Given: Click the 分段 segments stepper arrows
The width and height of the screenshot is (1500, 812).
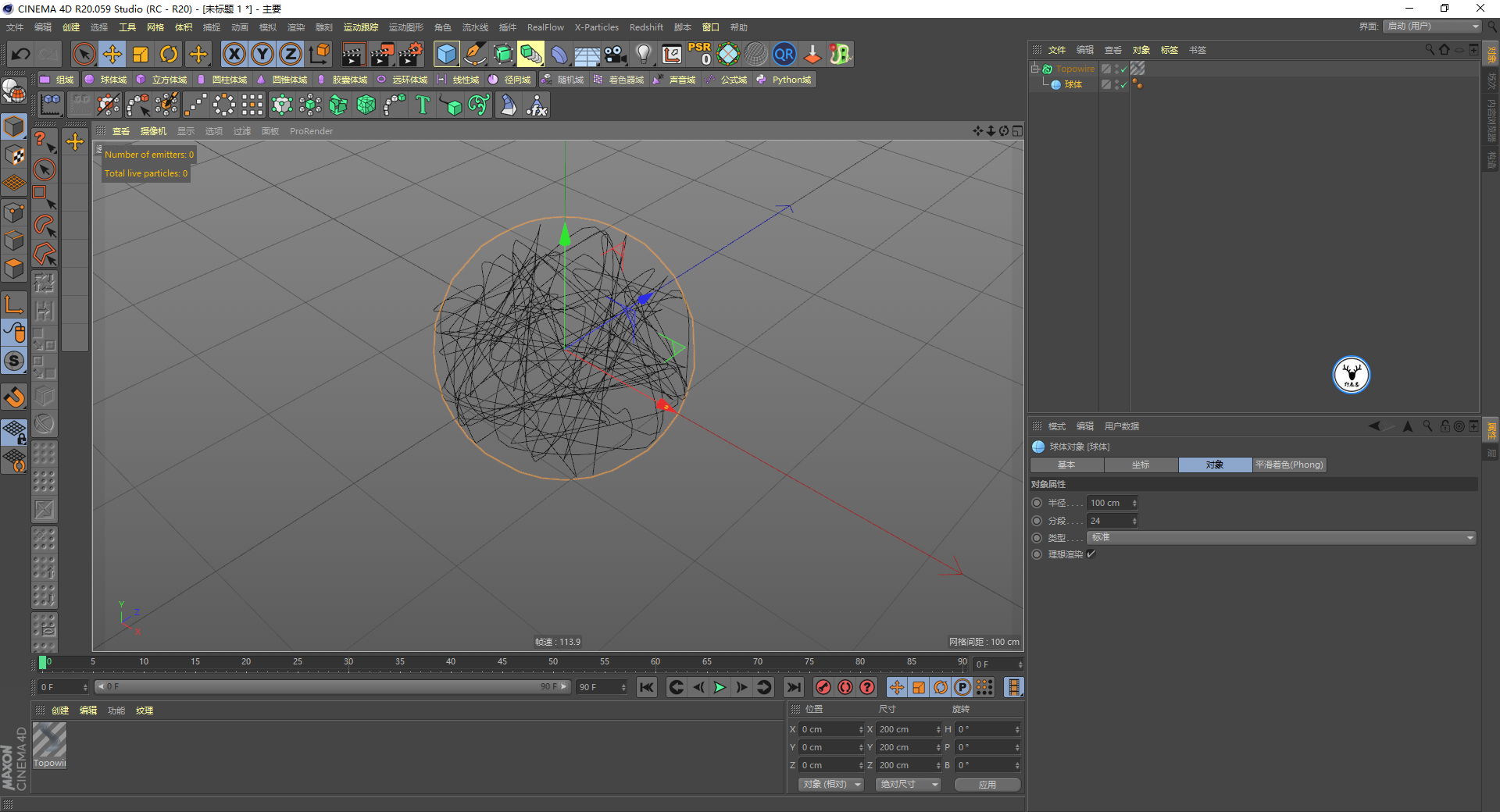Looking at the screenshot, I should click(1134, 521).
